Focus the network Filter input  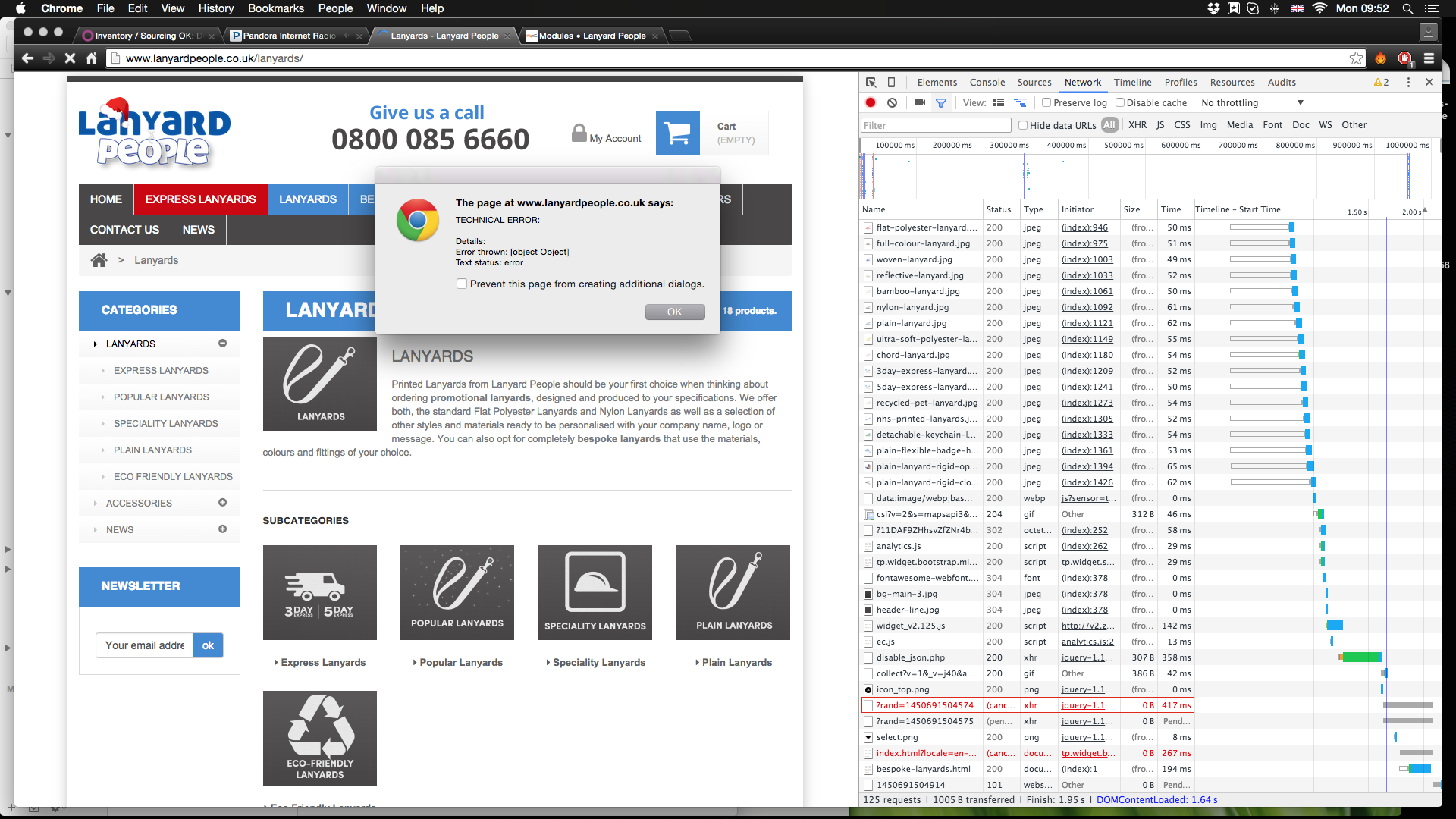[936, 125]
